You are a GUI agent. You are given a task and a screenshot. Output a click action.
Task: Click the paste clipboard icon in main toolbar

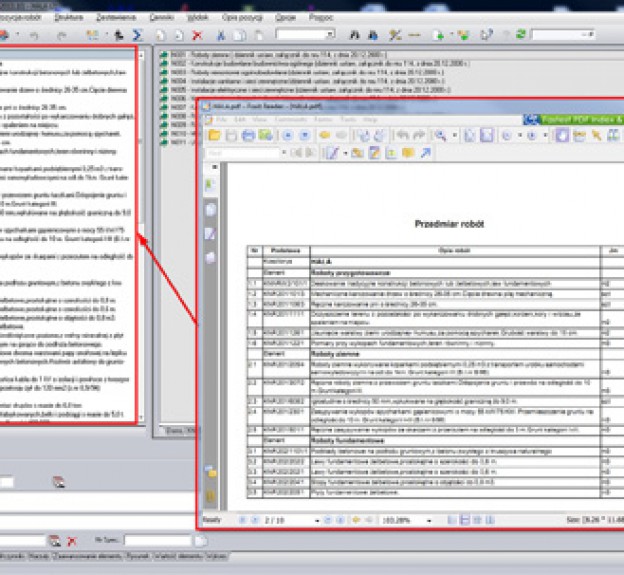259,35
